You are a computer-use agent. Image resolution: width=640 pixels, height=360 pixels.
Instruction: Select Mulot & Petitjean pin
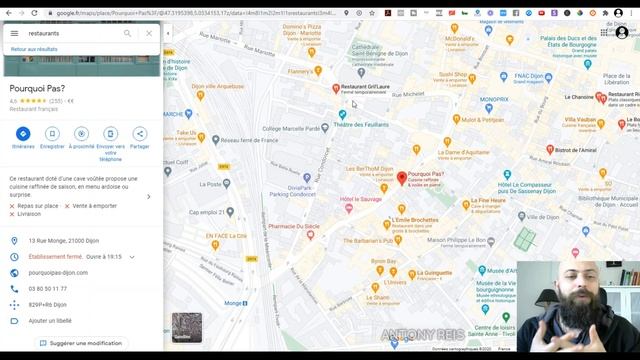pyautogui.click(x=456, y=120)
